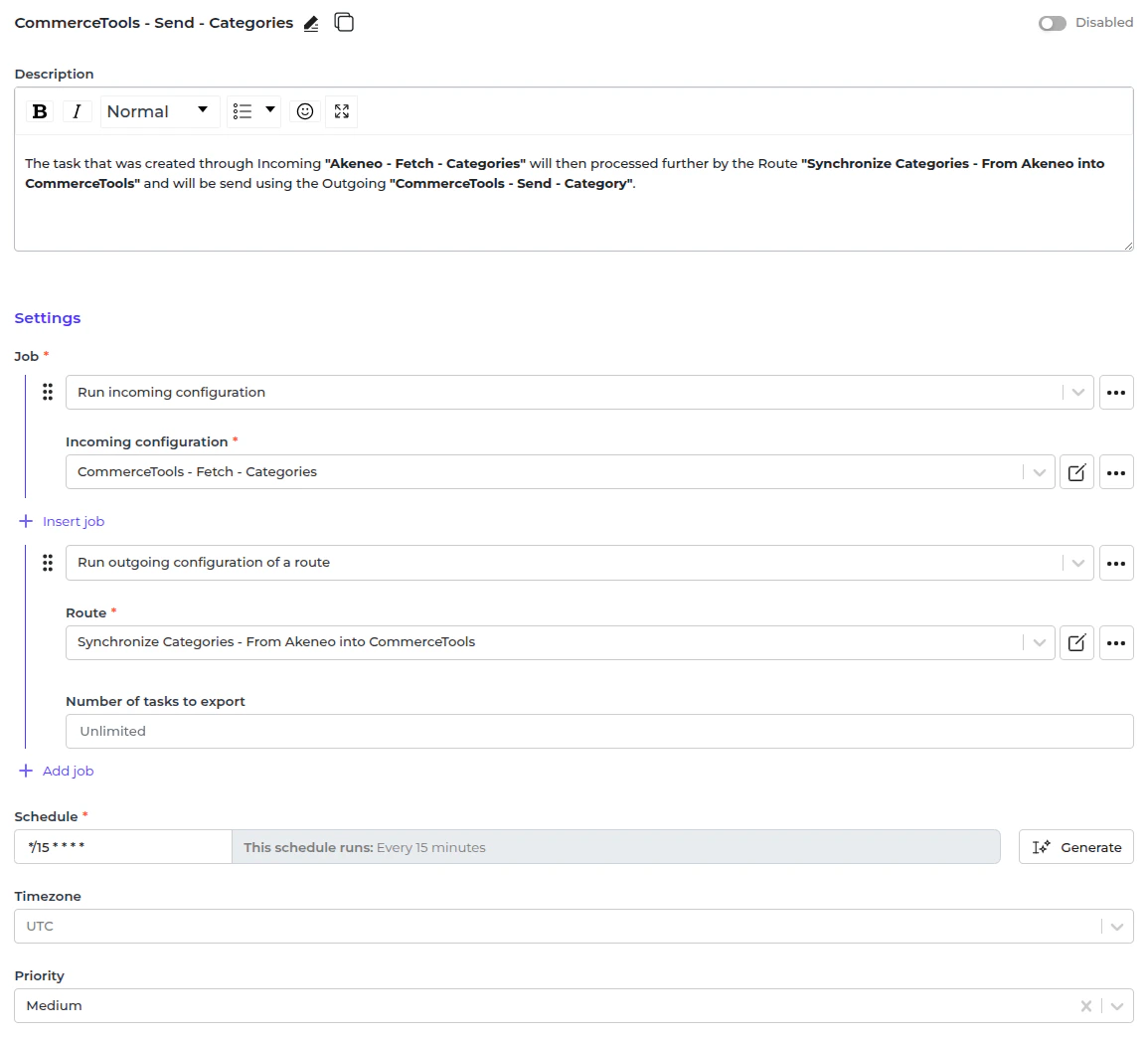Open more options for Run incoming configuration job
Image resolution: width=1148 pixels, height=1039 pixels.
tap(1116, 393)
